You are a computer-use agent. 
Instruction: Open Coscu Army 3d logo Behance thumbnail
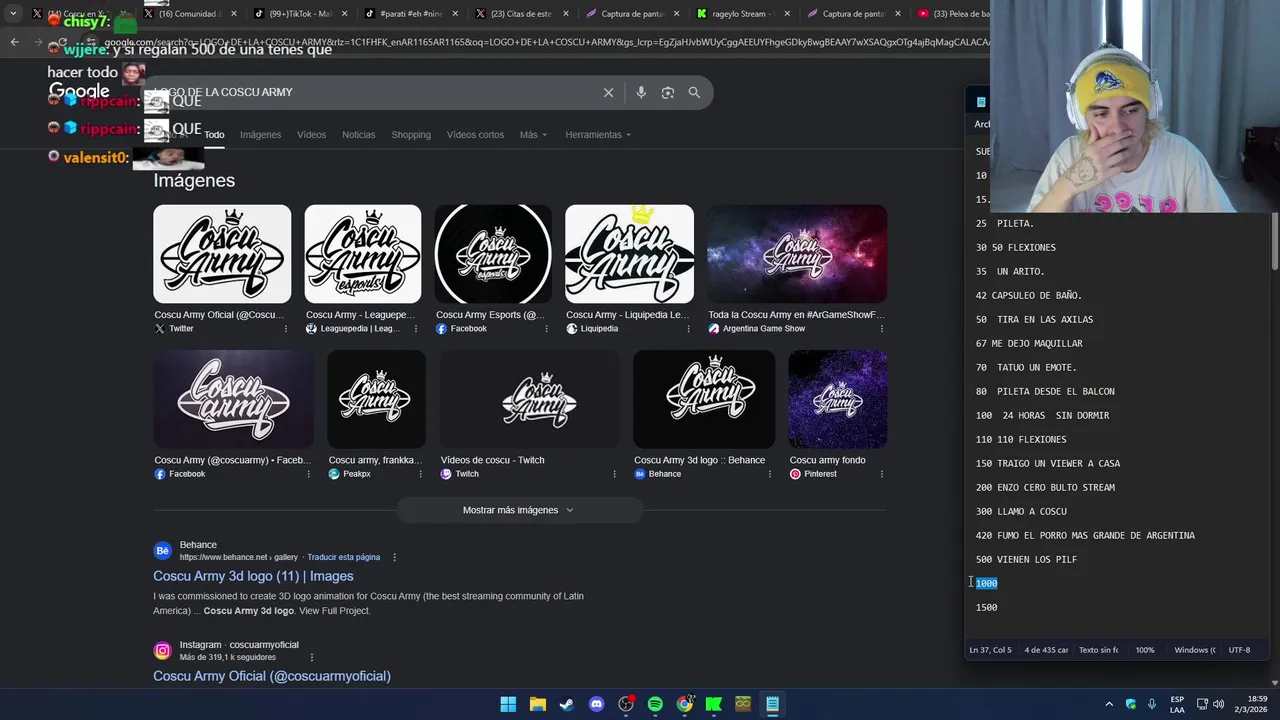pos(704,399)
